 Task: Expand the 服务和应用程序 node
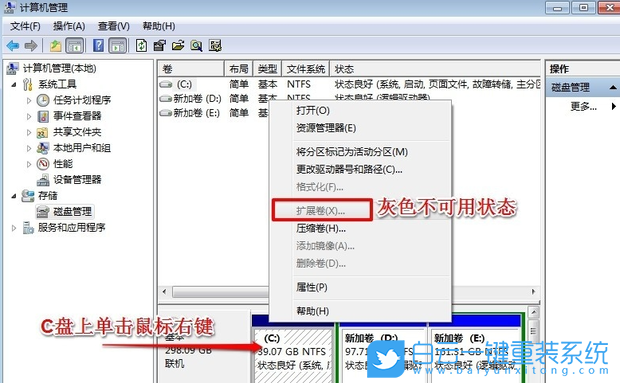coord(14,228)
